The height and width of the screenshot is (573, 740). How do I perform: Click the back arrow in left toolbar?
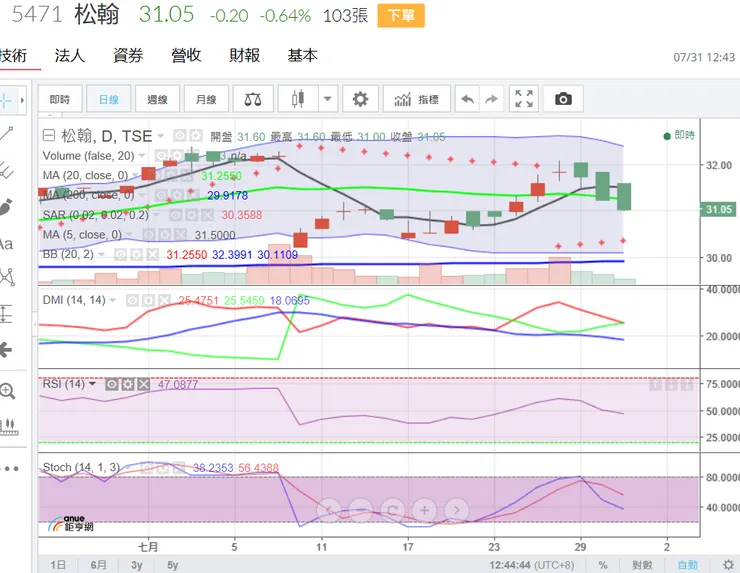(x=6, y=350)
